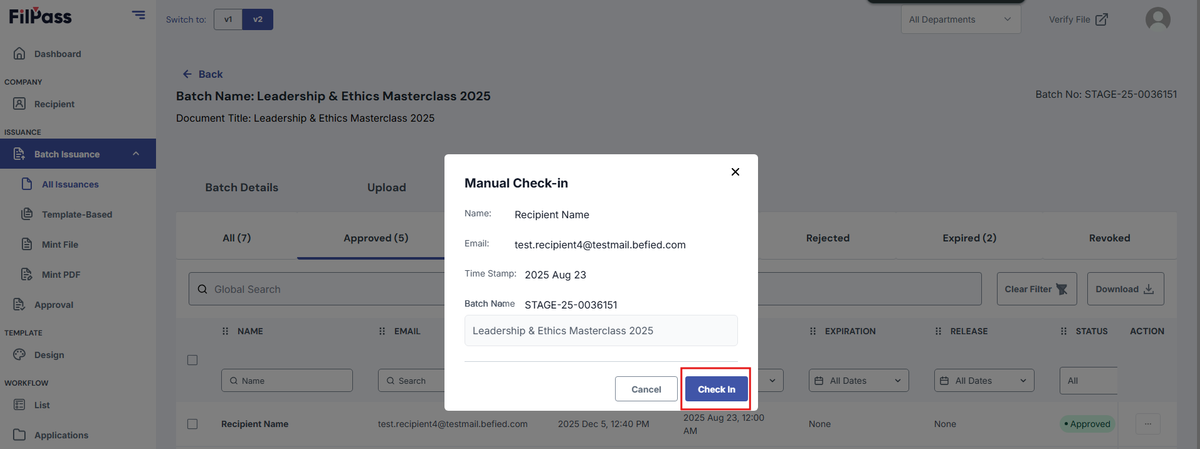This screenshot has width=1200, height=449.
Task: Click the Template-Based copy icon
Action: pos(27,214)
